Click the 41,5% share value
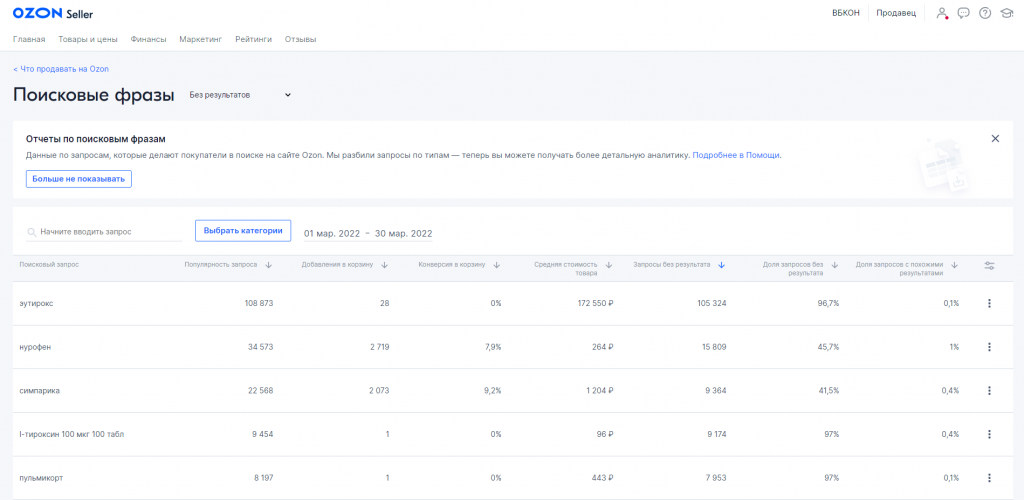Image resolution: width=1024 pixels, height=500 pixels. (828, 390)
